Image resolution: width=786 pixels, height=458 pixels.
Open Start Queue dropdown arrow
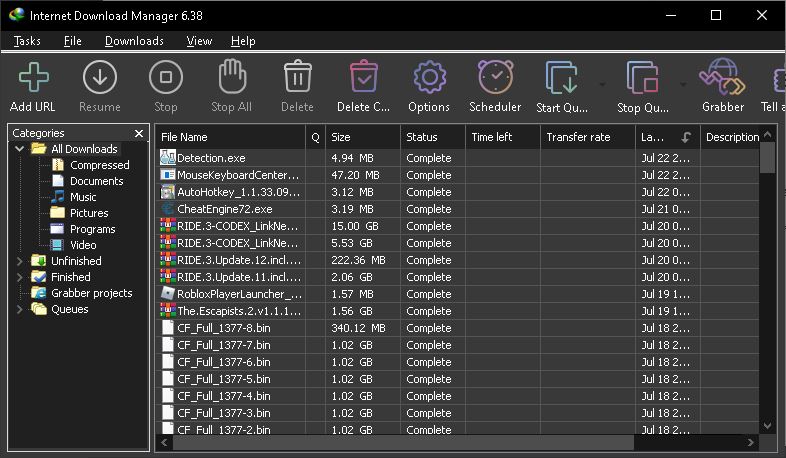tap(602, 84)
